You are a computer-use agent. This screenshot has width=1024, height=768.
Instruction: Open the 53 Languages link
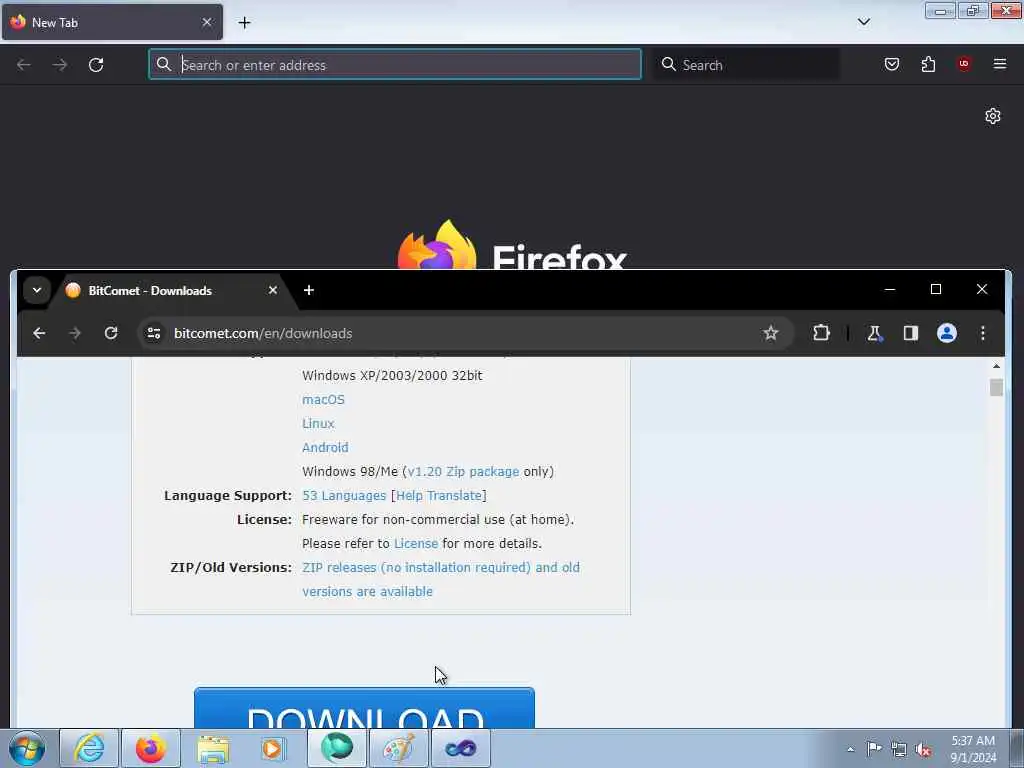[x=344, y=496]
